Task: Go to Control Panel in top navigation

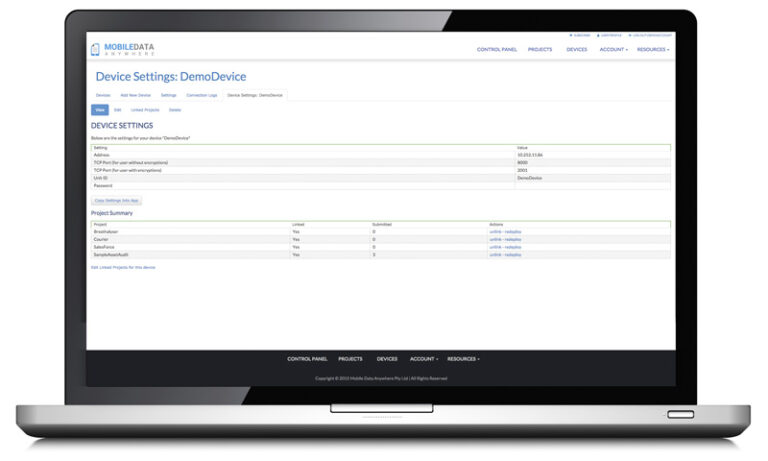Action: (496, 49)
